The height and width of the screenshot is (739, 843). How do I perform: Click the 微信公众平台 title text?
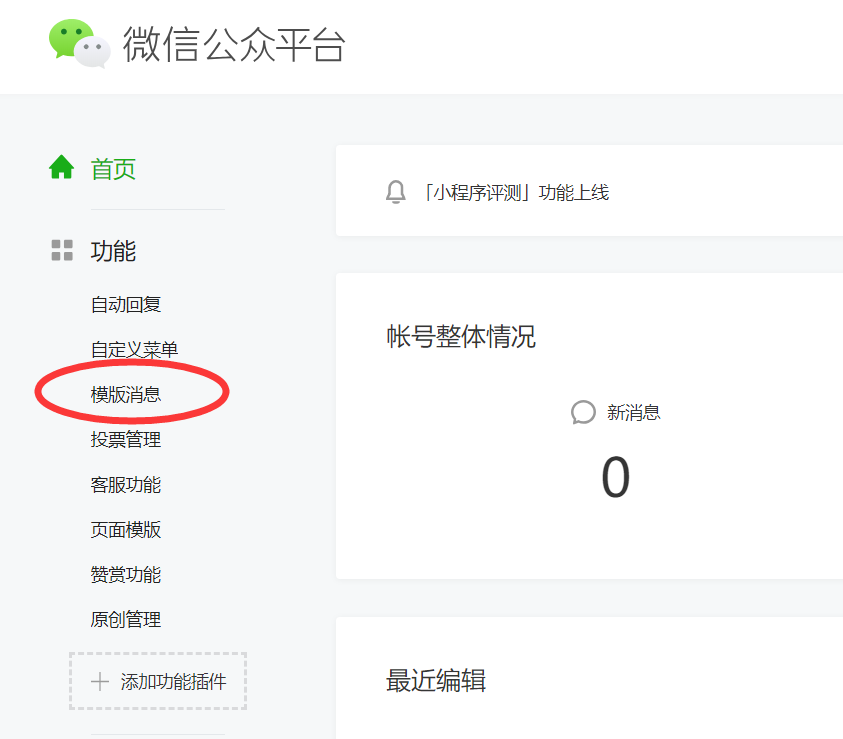pos(234,44)
